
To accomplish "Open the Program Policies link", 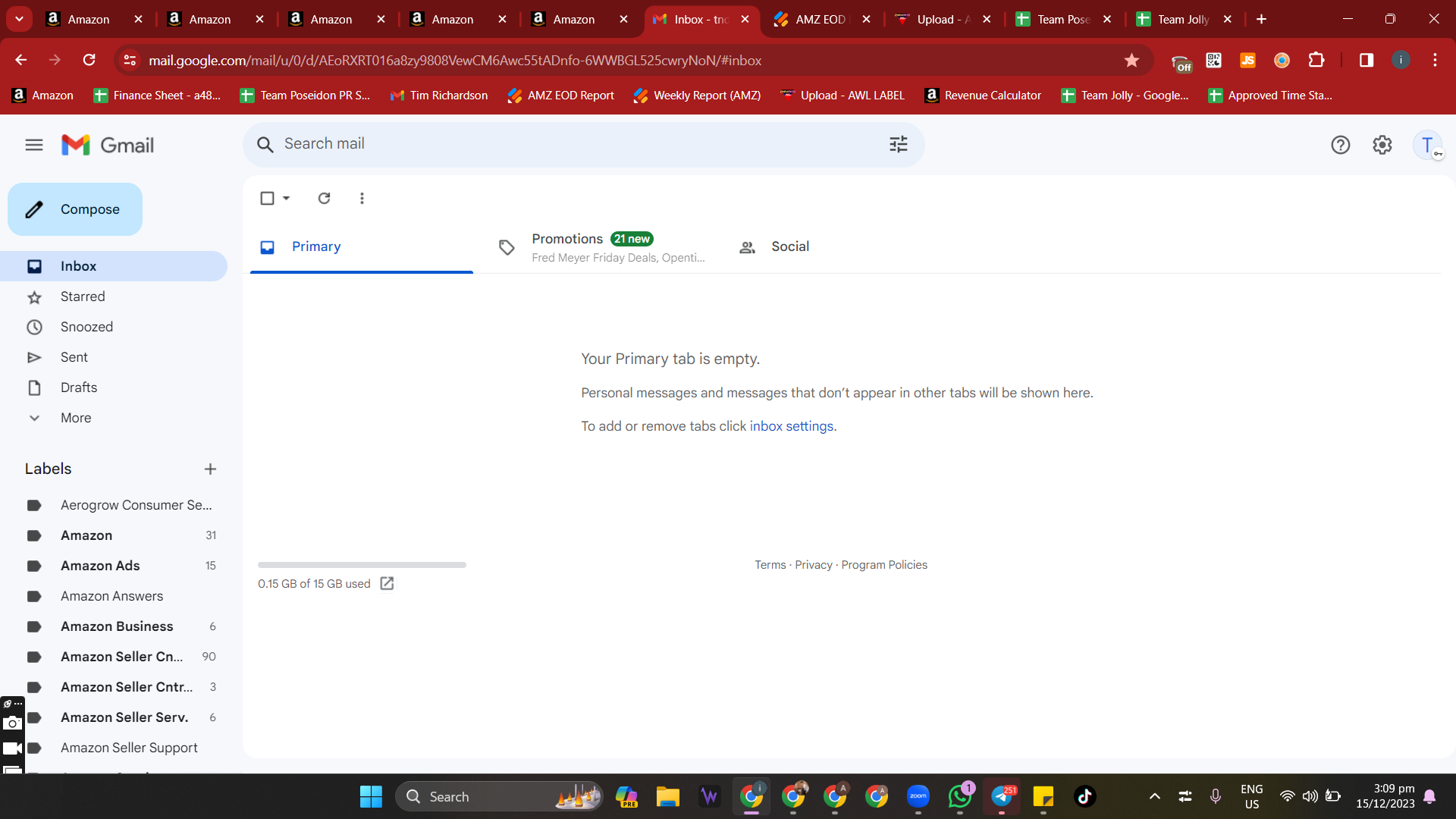I will pyautogui.click(x=884, y=565).
